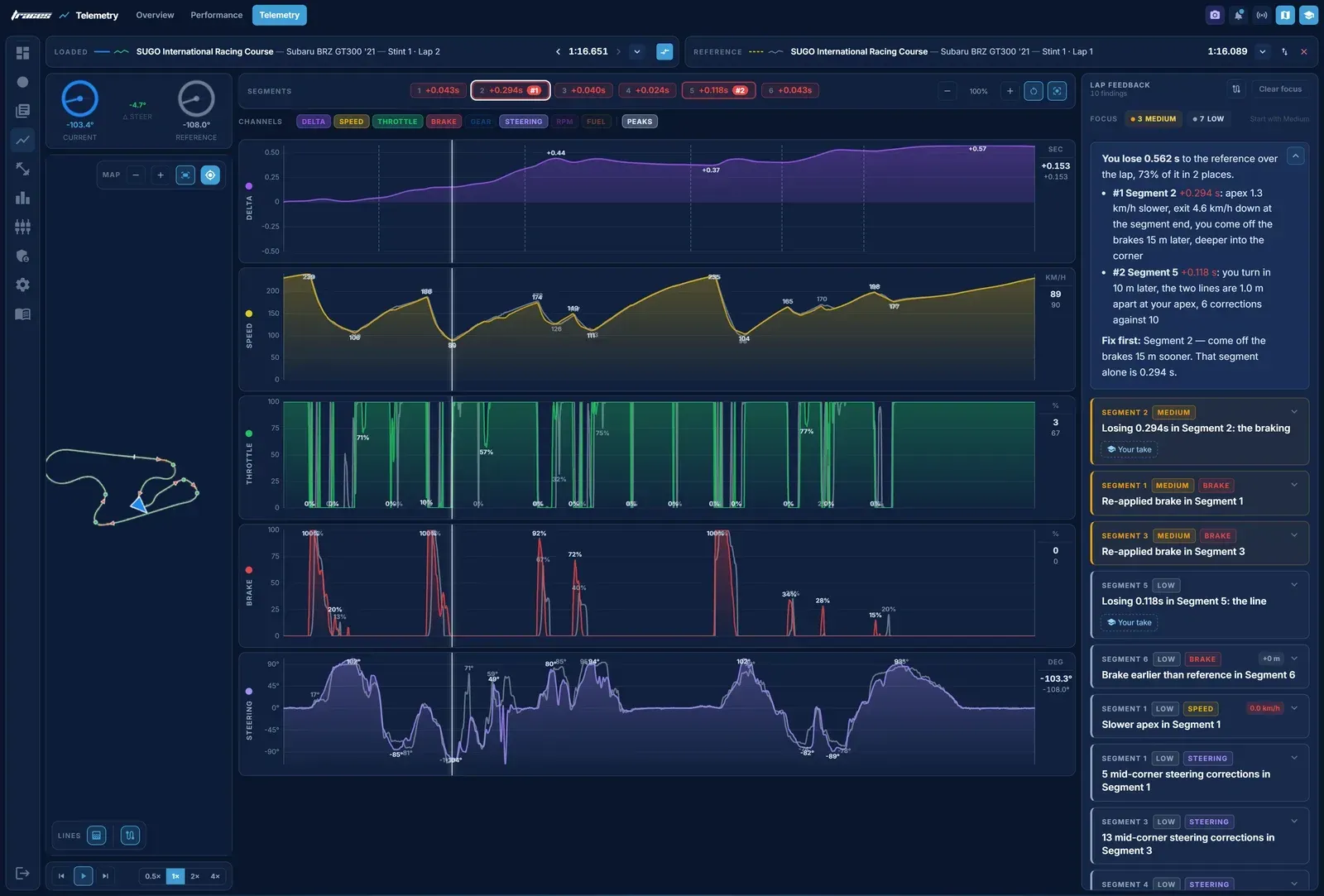1324x896 pixels.
Task: Toggle the STEERING channel chip
Action: pos(524,122)
